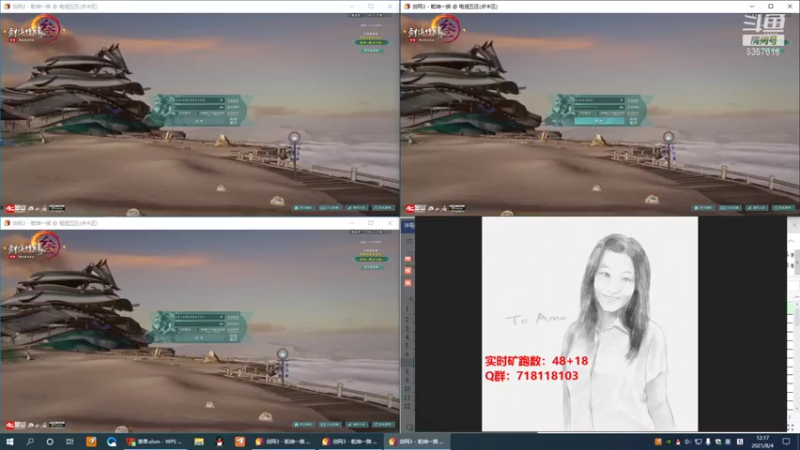Open Task View on taskbar
This screenshot has width=800, height=450.
pyautogui.click(x=70, y=441)
